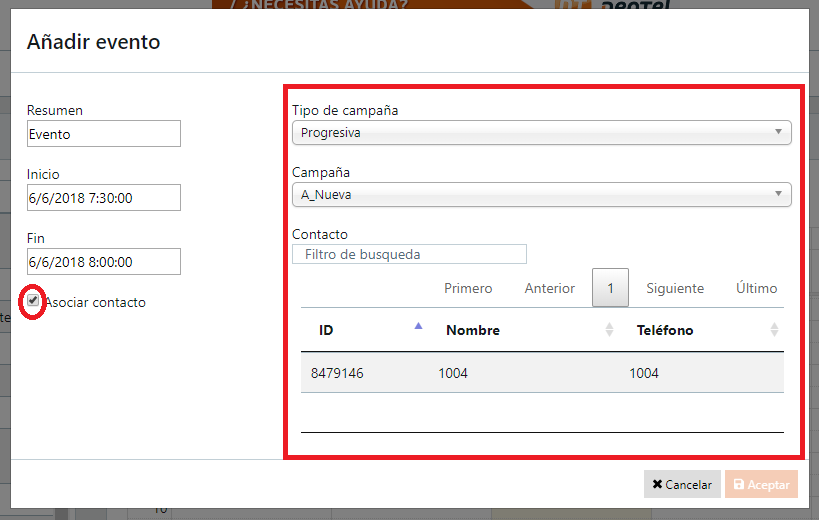Click the Fin date field

(104, 262)
